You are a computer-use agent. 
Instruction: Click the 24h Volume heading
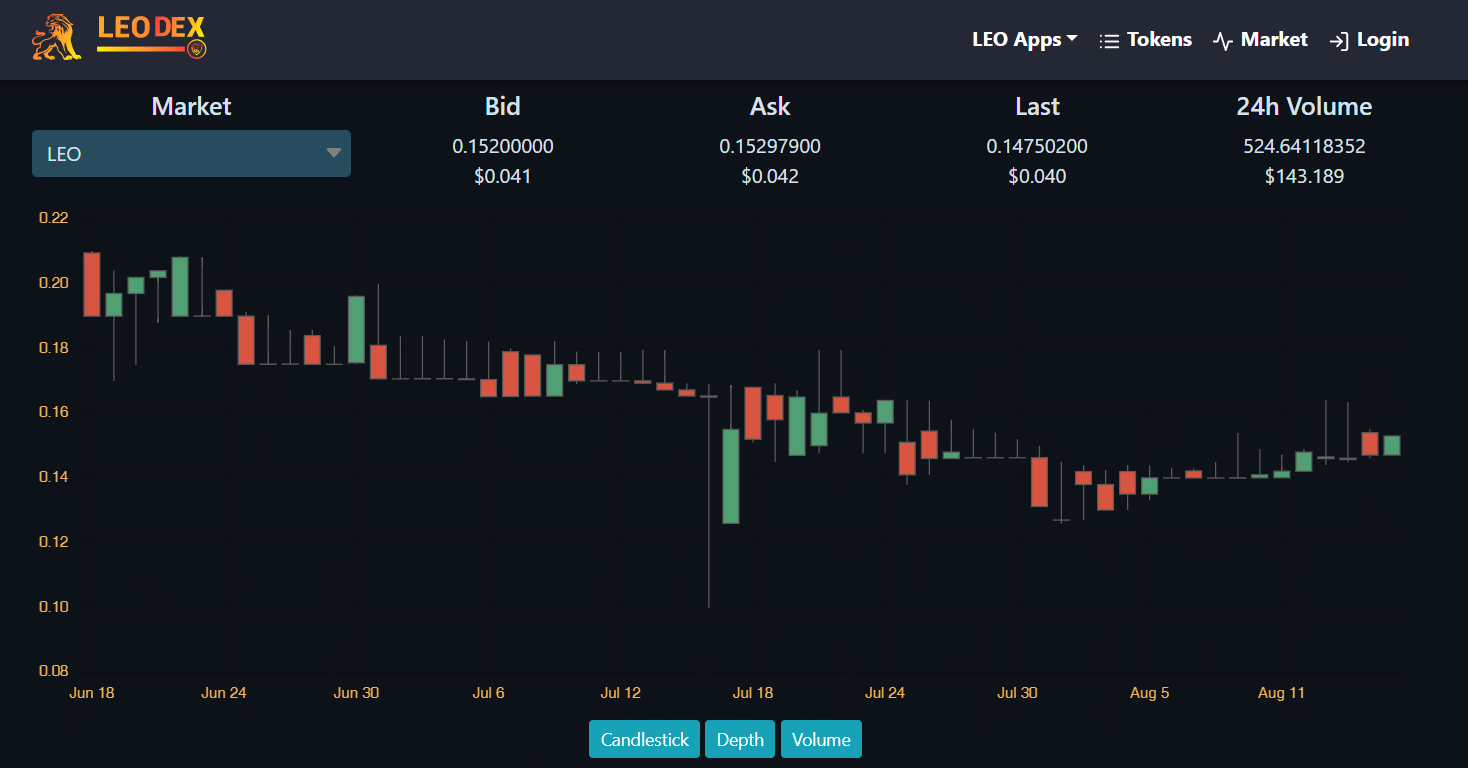(x=1304, y=106)
